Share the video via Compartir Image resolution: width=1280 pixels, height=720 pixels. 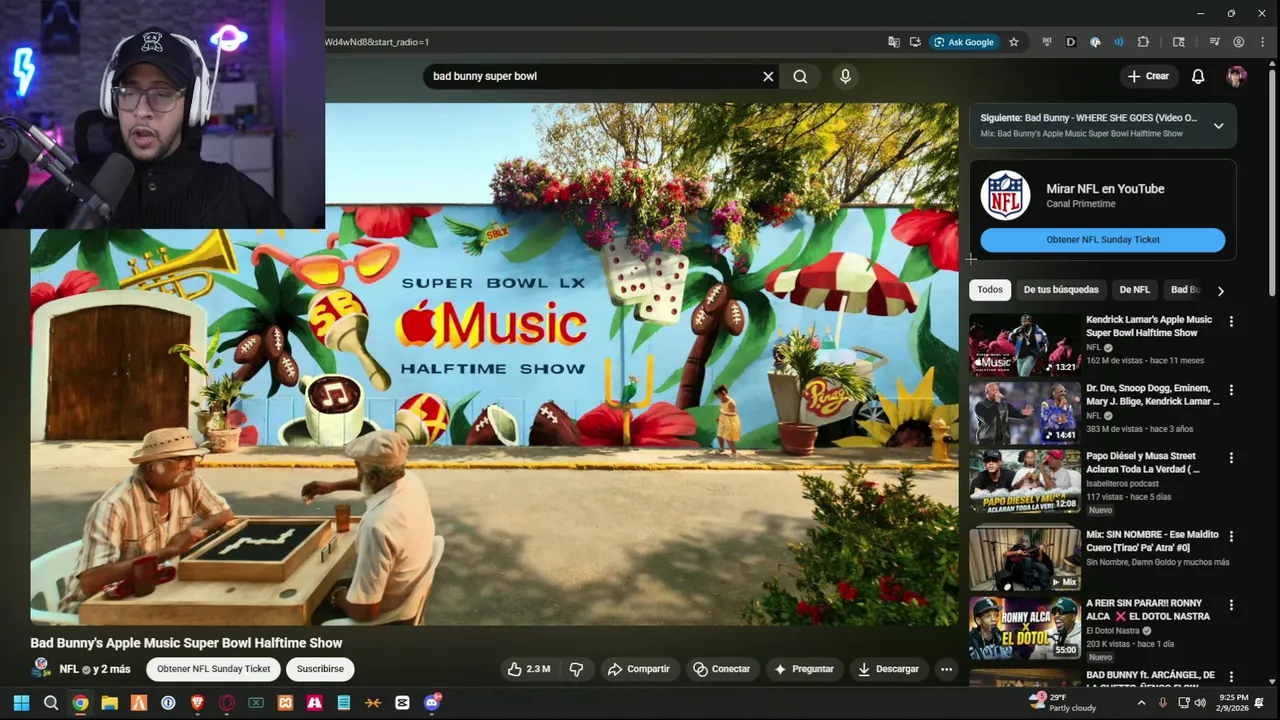click(x=638, y=669)
